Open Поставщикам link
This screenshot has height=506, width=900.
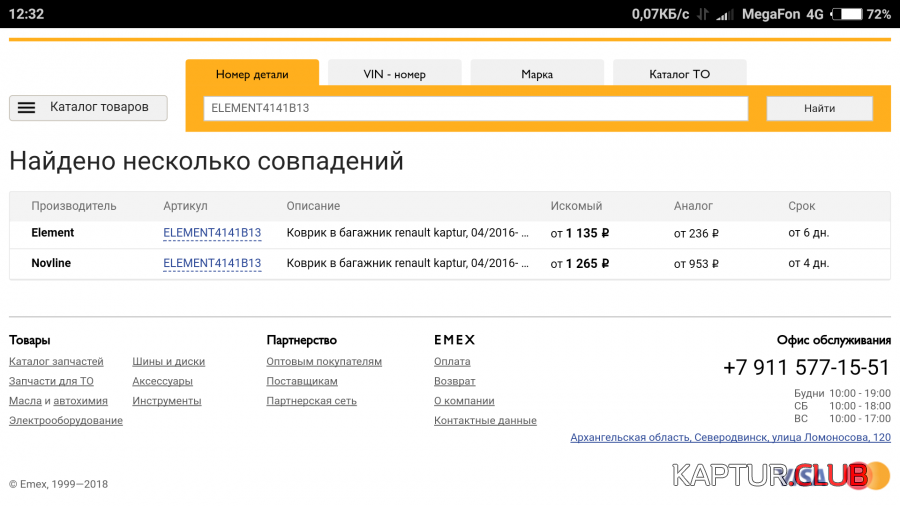click(302, 381)
